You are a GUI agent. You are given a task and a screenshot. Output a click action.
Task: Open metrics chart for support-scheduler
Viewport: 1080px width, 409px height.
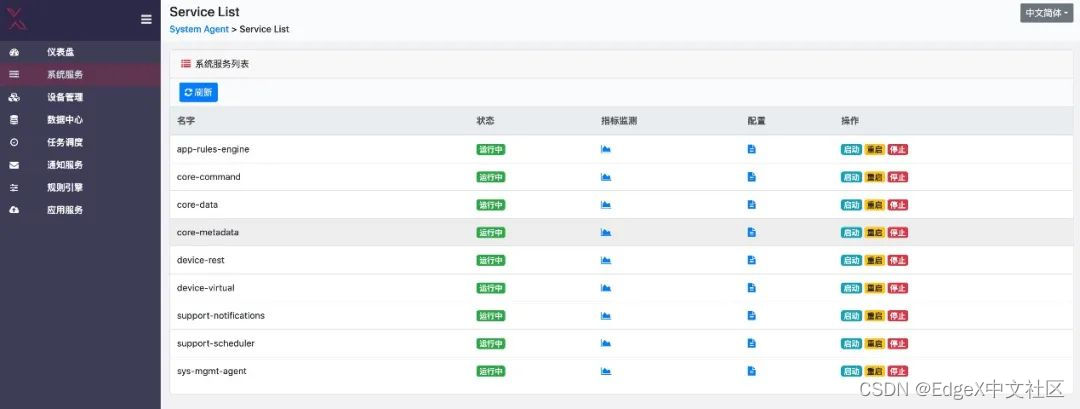[x=606, y=343]
